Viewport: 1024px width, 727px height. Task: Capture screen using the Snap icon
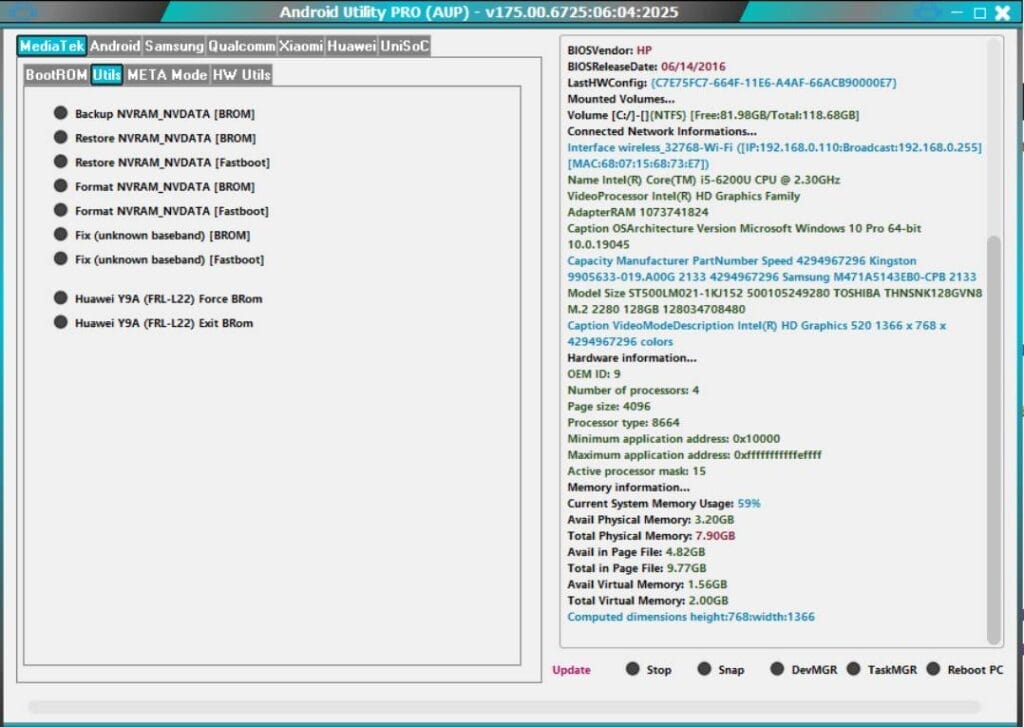703,670
